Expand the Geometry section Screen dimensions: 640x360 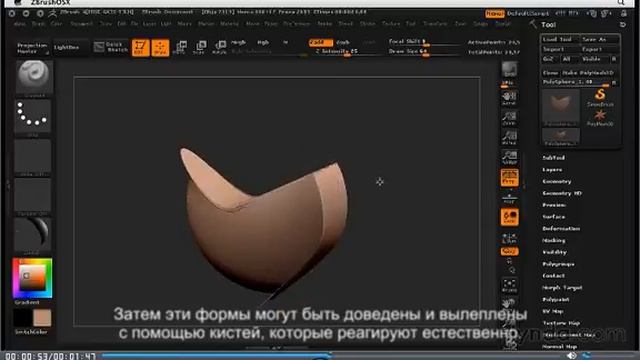point(557,181)
